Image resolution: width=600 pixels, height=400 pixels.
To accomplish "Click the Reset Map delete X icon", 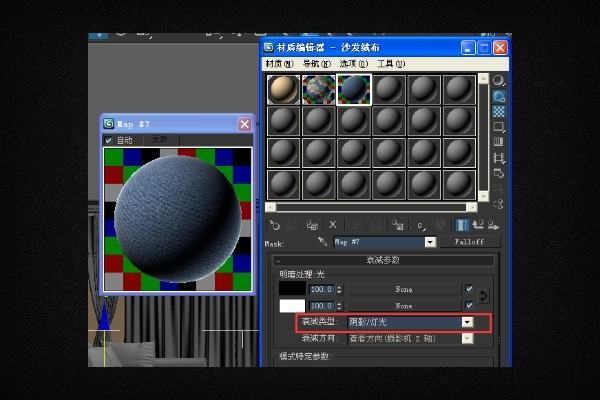I will point(333,225).
